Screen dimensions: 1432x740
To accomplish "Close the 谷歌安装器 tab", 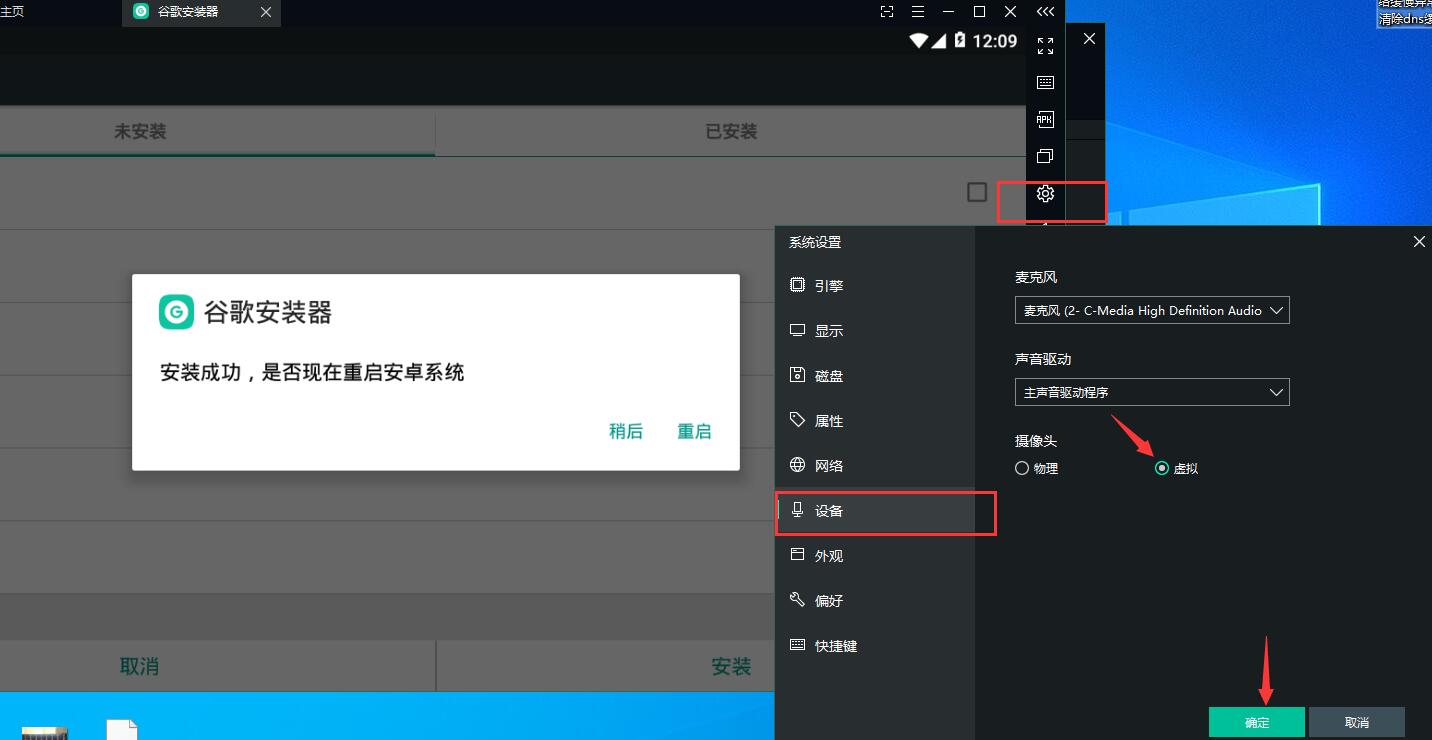I will click(265, 12).
